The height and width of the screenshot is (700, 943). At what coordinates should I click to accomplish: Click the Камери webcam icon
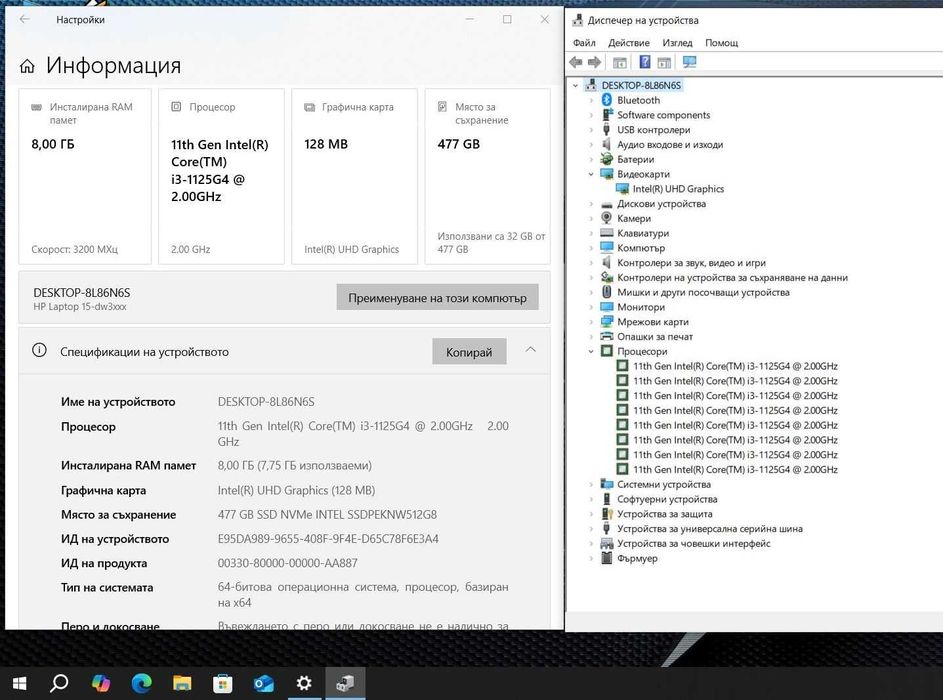607,218
